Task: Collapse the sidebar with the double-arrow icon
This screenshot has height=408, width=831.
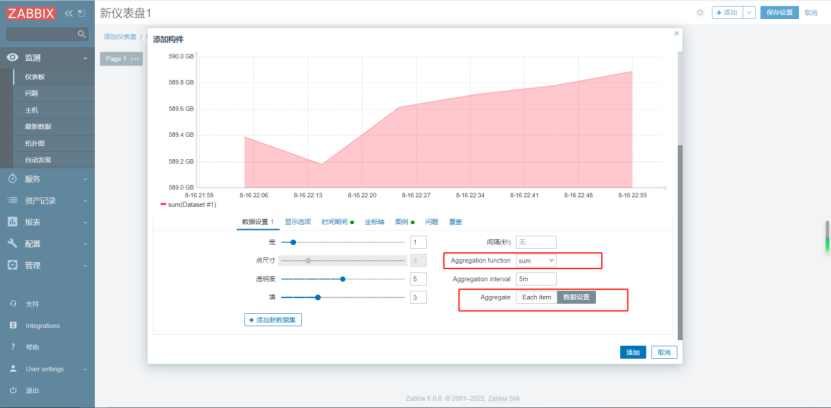Action: [x=68, y=14]
